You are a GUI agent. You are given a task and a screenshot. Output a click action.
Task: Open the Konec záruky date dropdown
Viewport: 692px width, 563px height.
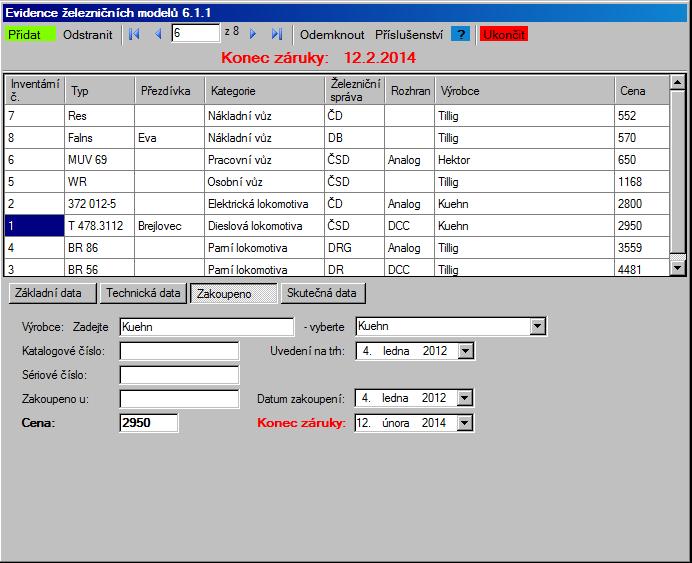464,423
